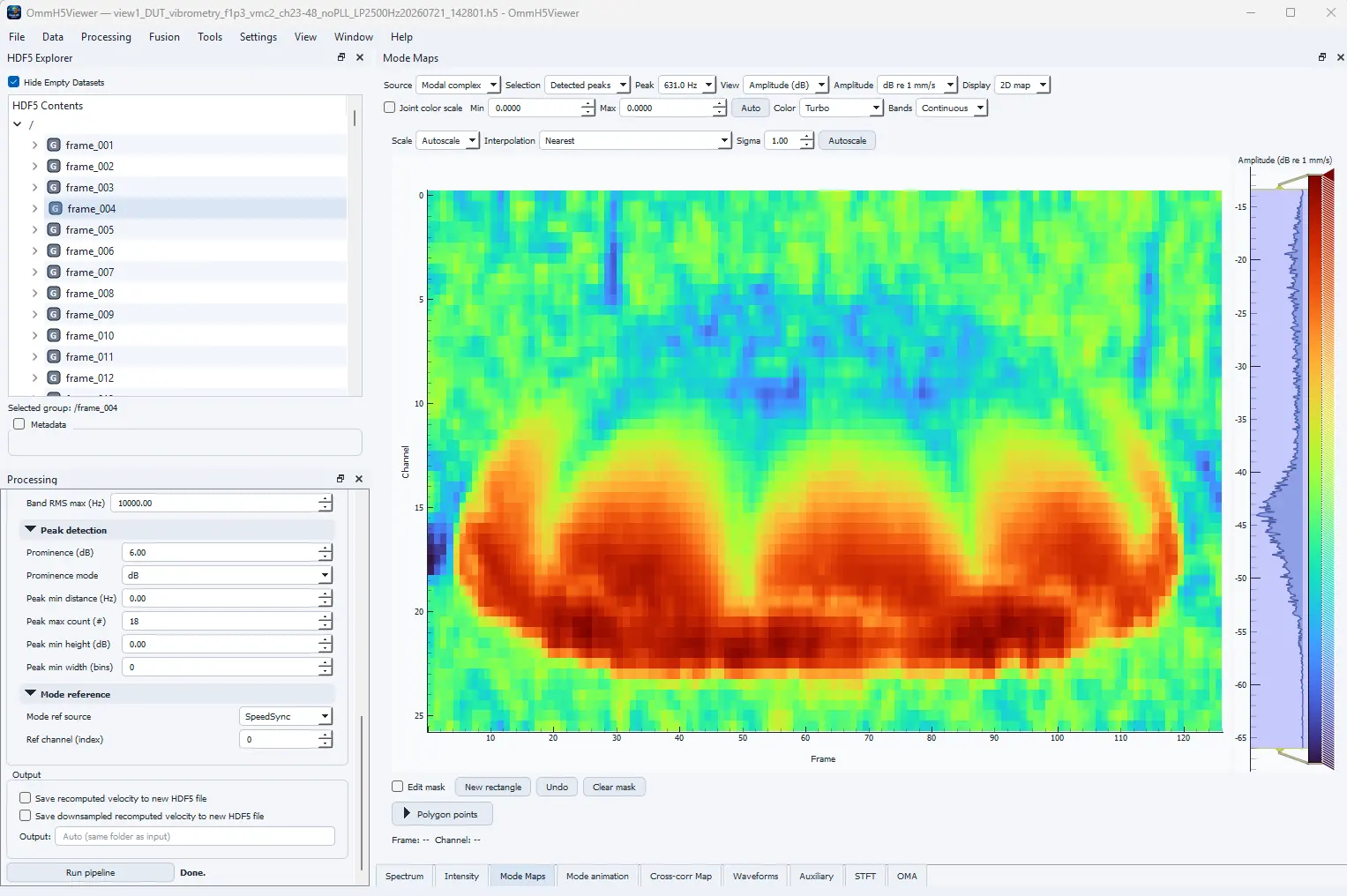The image size is (1347, 896).
Task: Click the Turbo color bar gradient
Action: [x=1315, y=468]
